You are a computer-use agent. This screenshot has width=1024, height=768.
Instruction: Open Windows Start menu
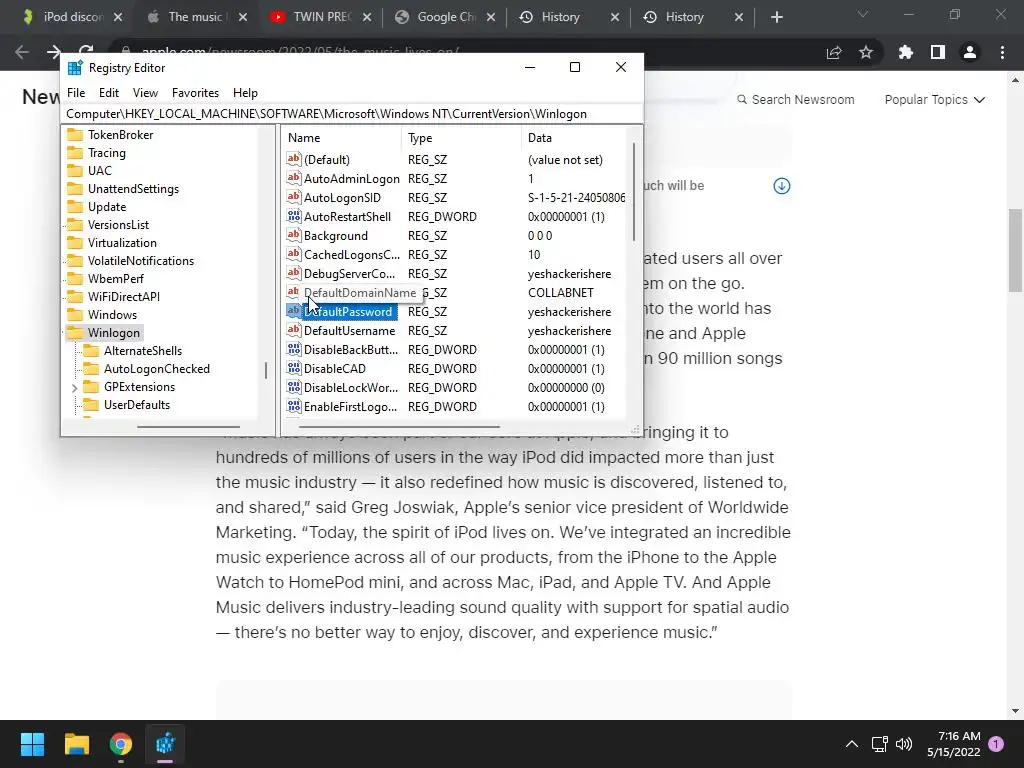(32, 744)
